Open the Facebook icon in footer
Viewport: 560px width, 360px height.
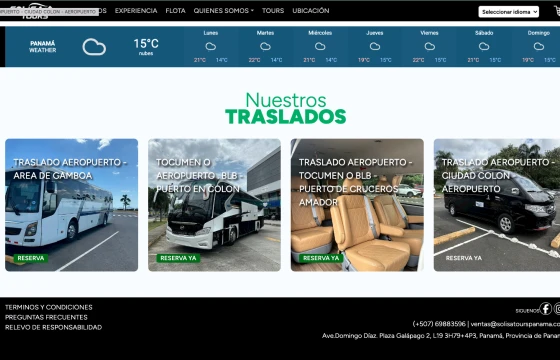545,309
